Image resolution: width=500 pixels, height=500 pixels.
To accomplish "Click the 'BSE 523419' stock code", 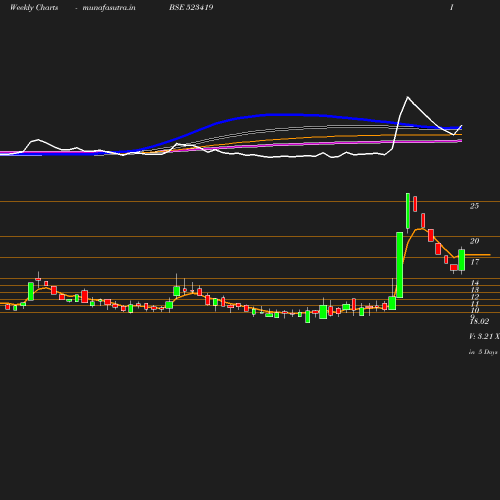I will [191, 7].
